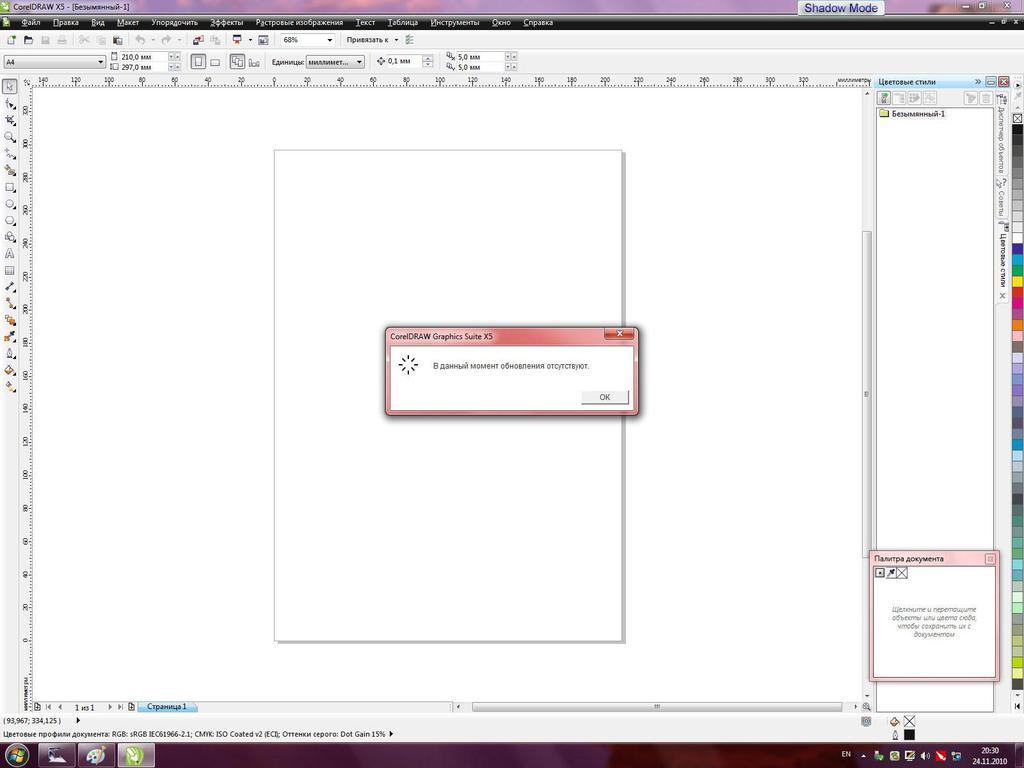Switch to the Советы docker tab

pyautogui.click(x=1001, y=198)
